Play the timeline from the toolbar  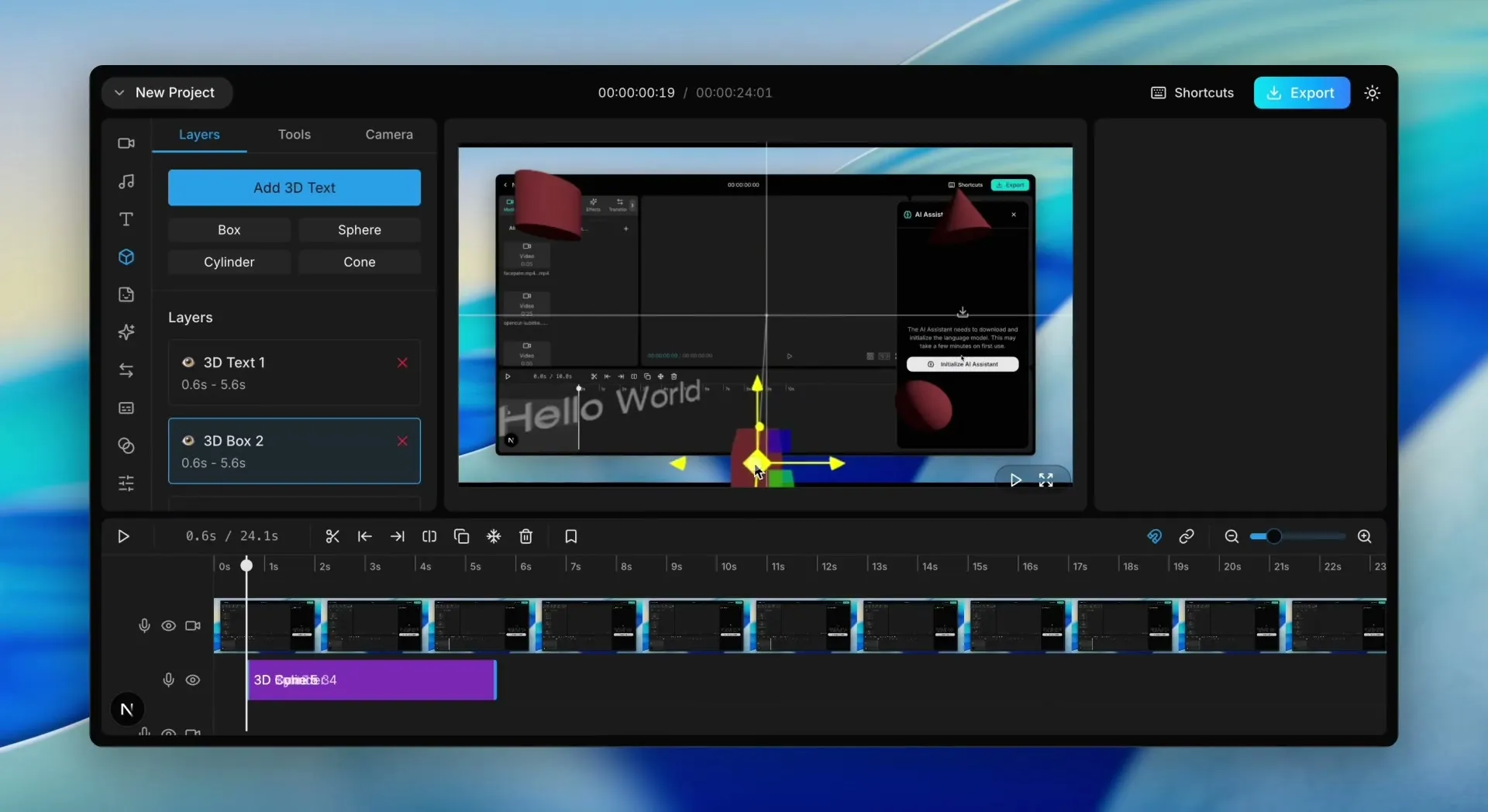[123, 536]
